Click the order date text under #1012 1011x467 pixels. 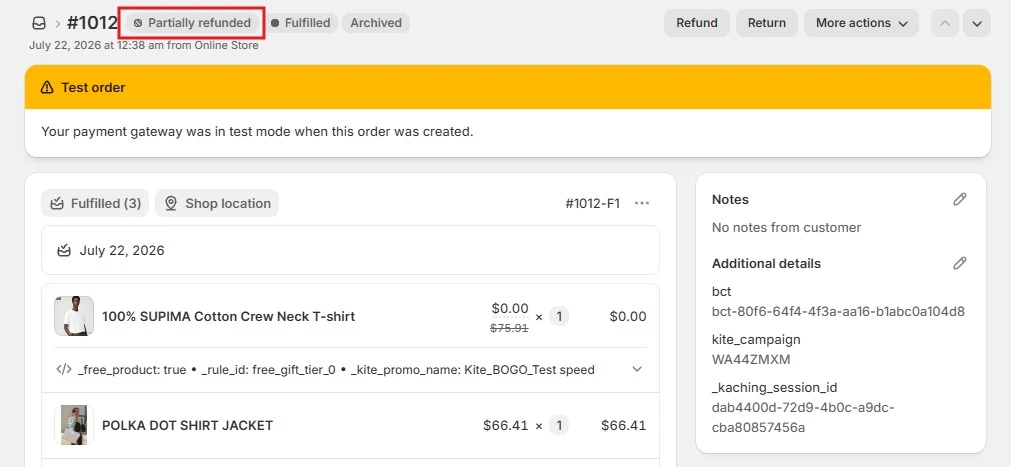coord(144,46)
